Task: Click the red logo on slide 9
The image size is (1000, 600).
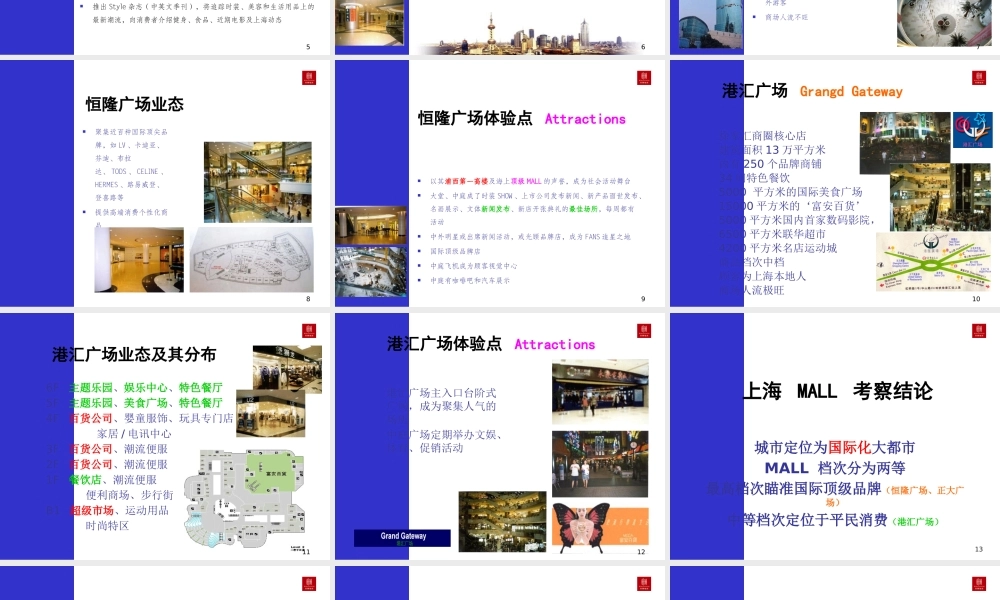Action: point(644,78)
